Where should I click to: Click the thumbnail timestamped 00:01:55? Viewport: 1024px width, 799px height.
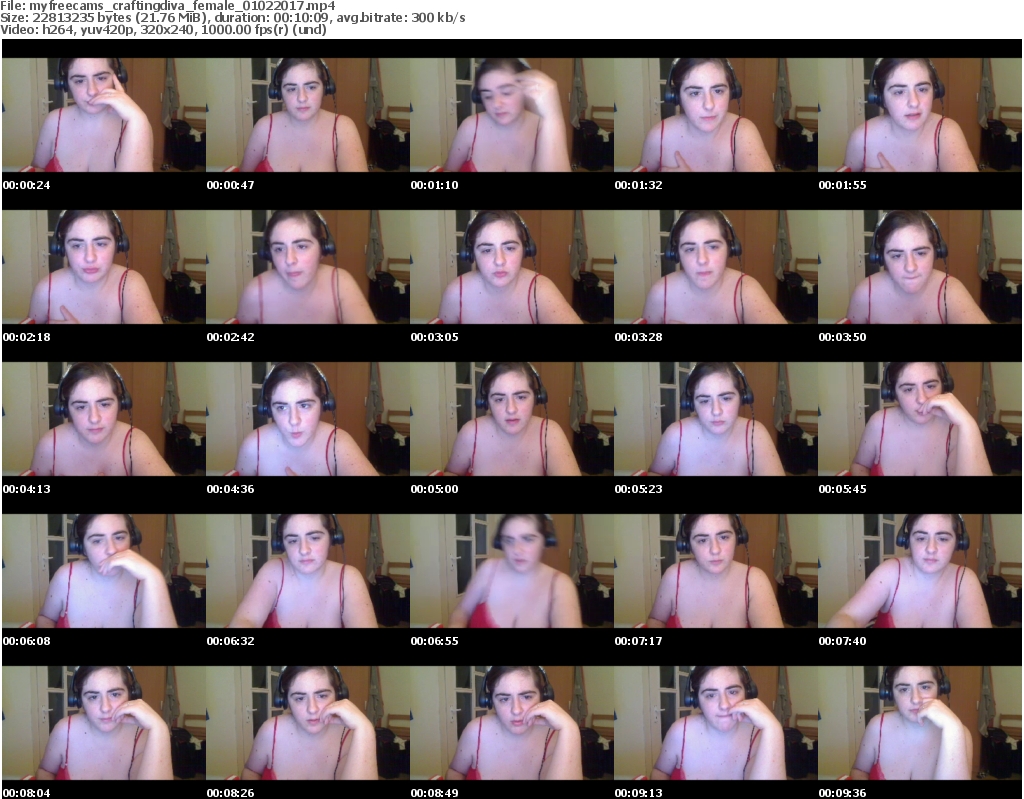click(920, 114)
